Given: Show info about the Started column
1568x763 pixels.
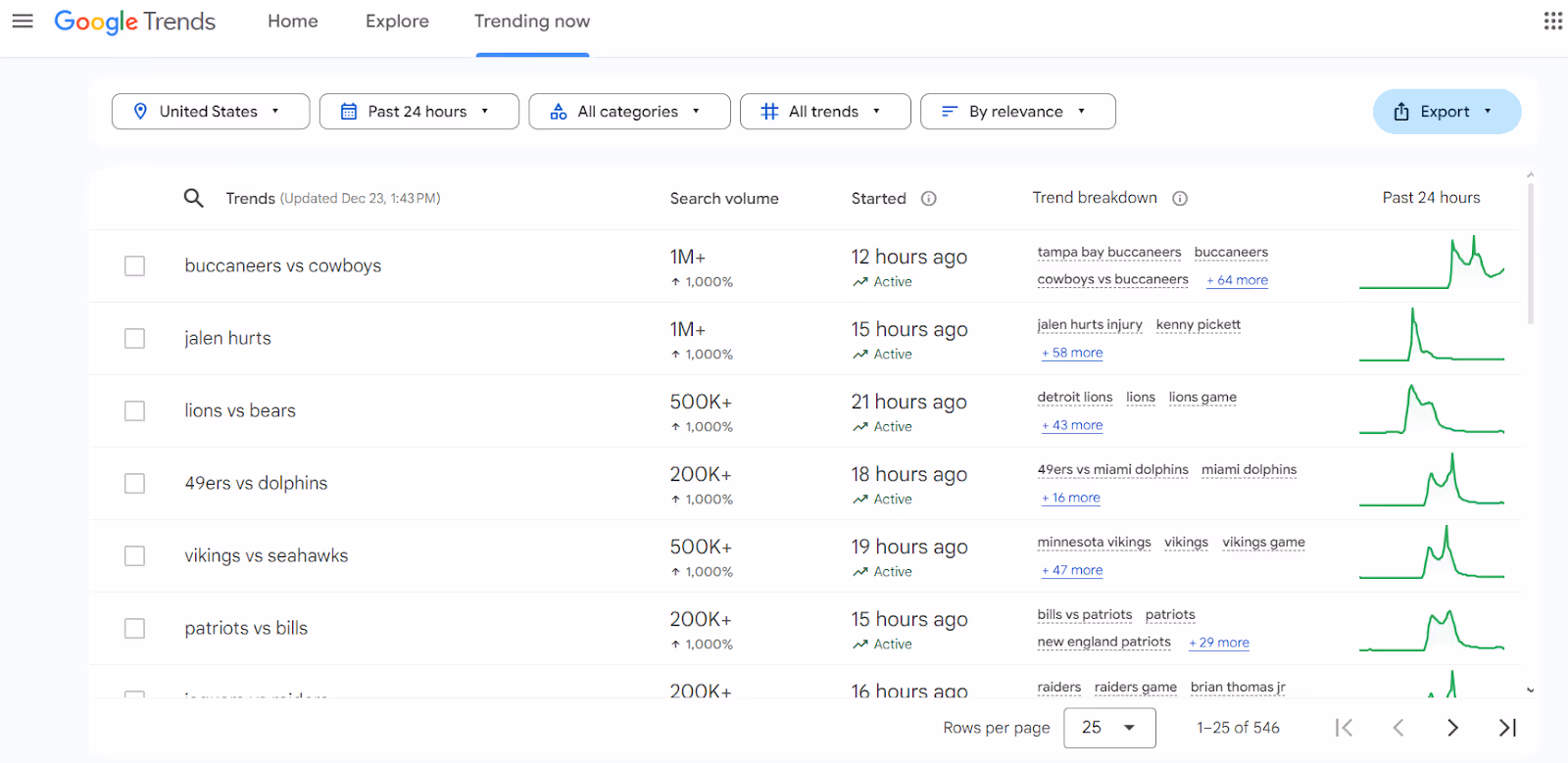Looking at the screenshot, I should [929, 199].
